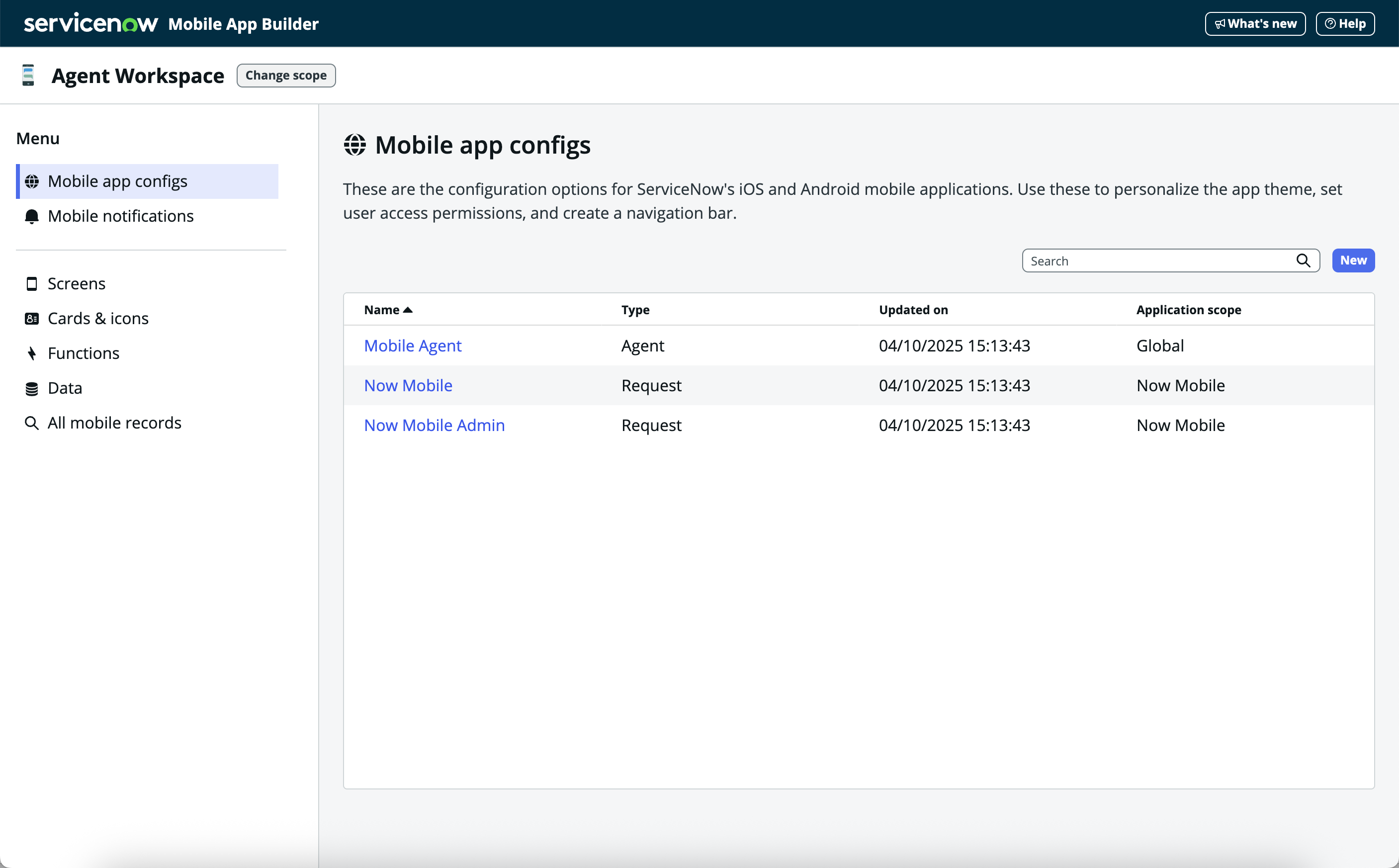This screenshot has width=1399, height=868.
Task: Open Mobile app configs menu item
Action: [147, 181]
